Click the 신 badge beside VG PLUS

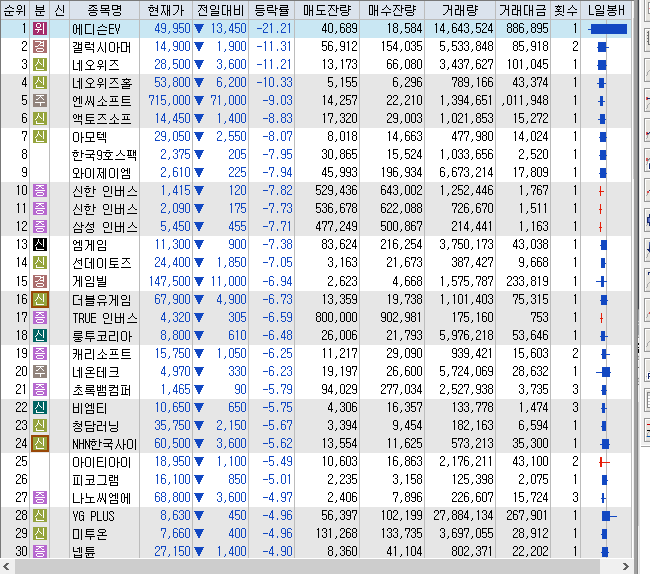40,516
